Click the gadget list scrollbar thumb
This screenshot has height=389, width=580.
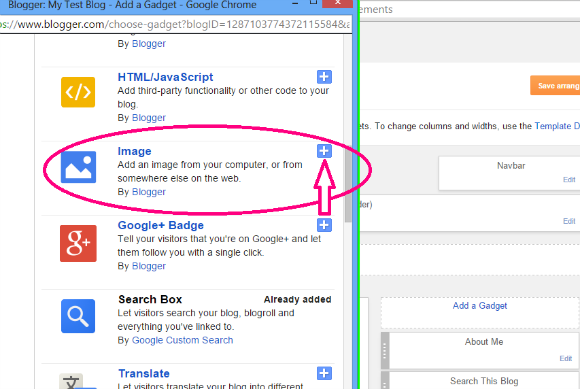click(x=348, y=185)
